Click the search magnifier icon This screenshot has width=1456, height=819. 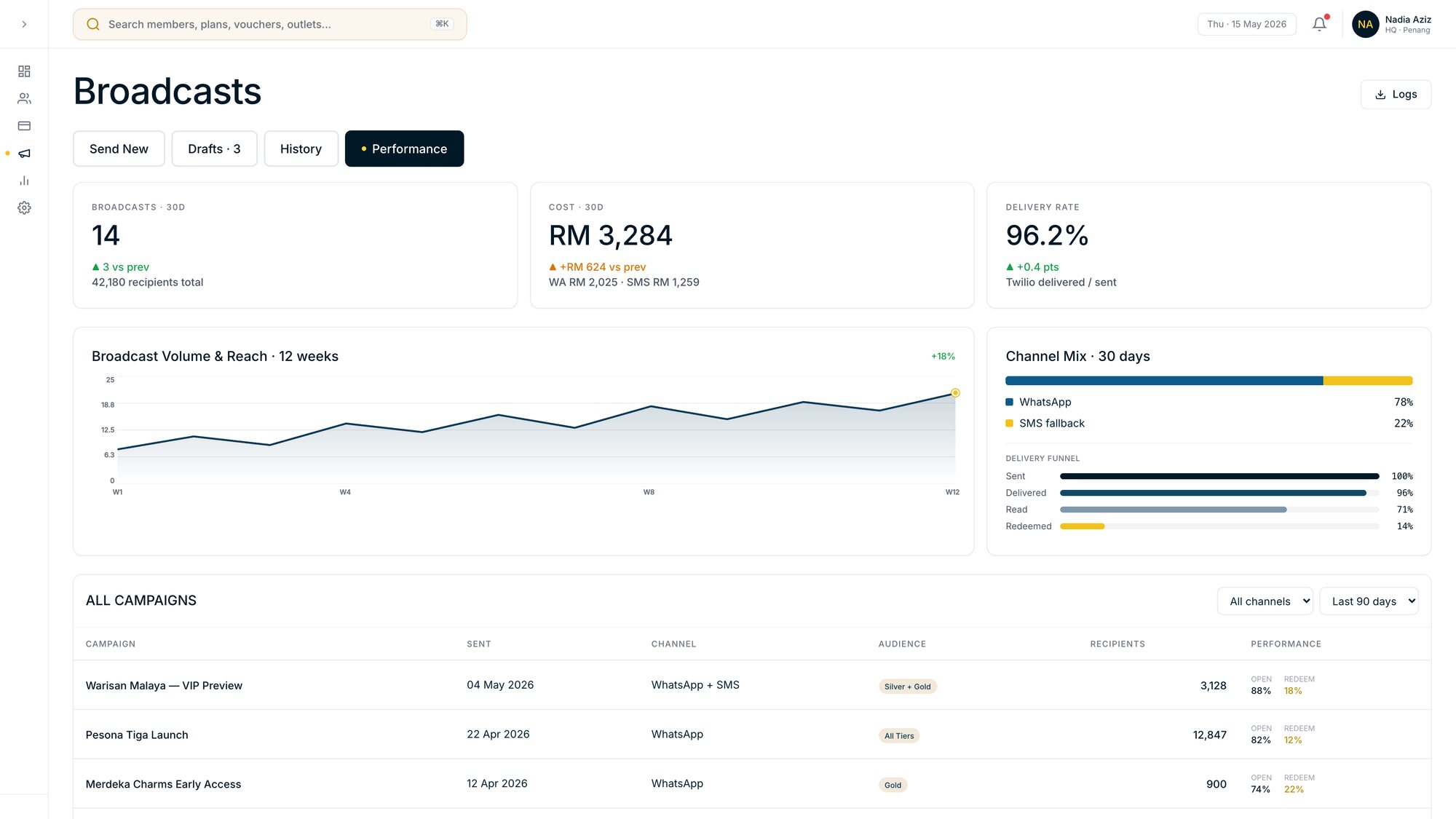click(93, 24)
